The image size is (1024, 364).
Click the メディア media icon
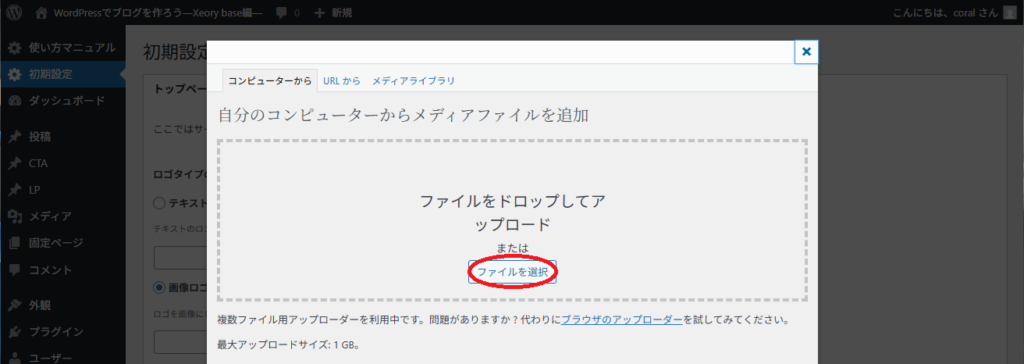[14, 216]
